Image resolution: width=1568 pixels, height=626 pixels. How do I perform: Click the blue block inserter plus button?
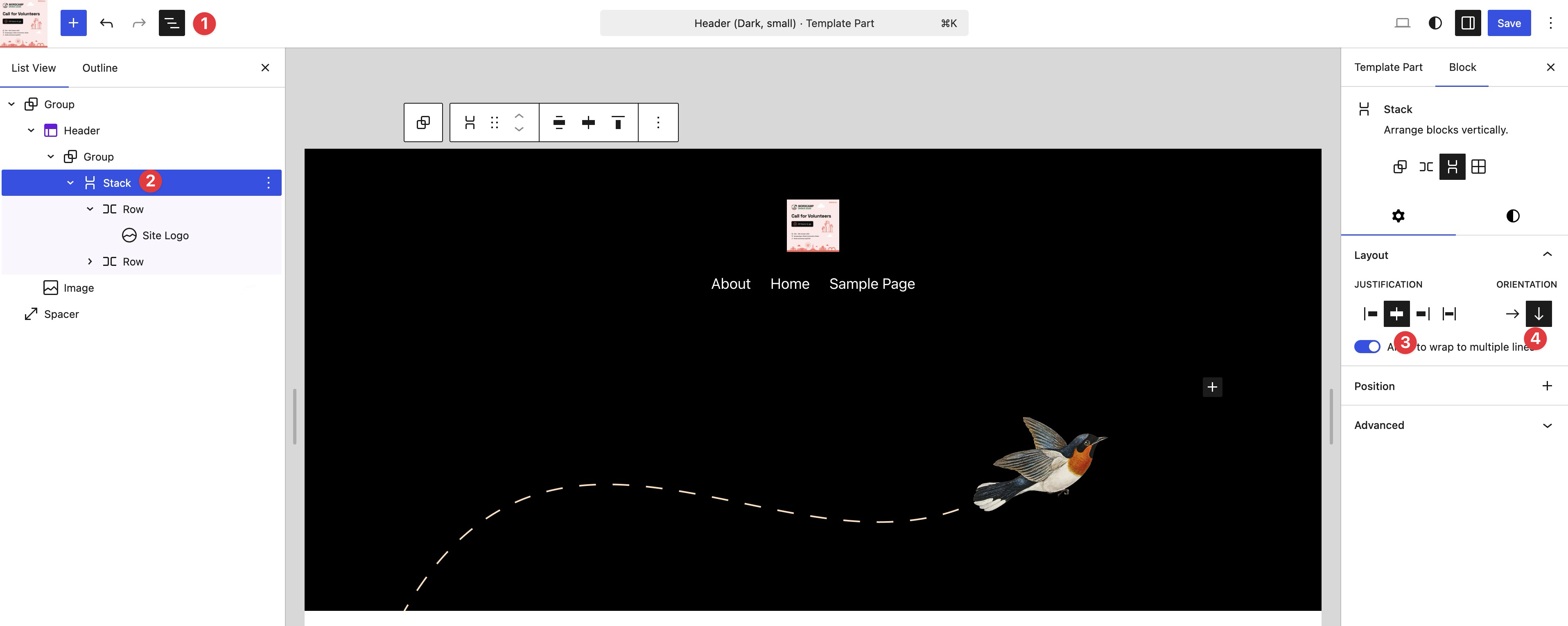point(73,23)
